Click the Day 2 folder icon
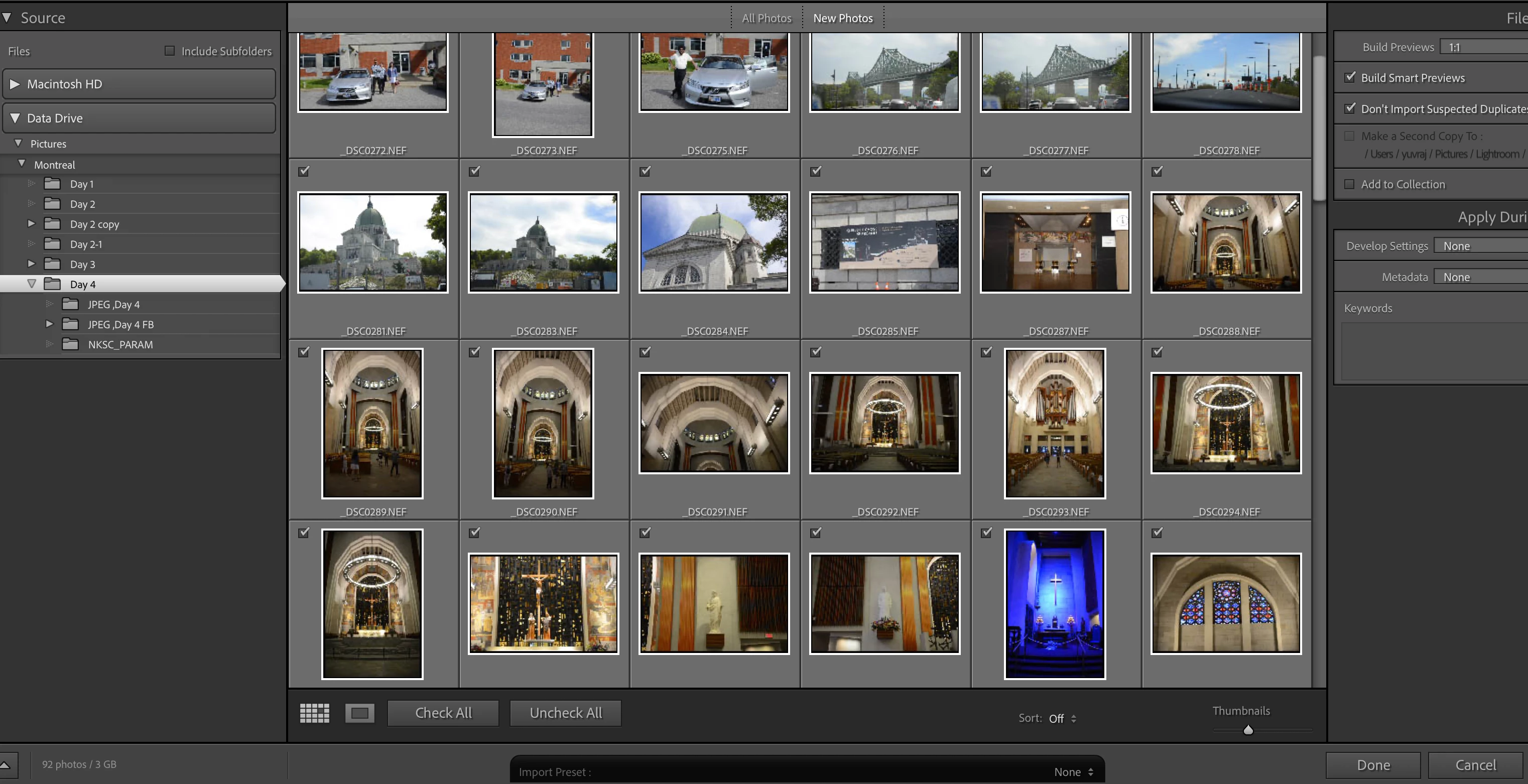The width and height of the screenshot is (1528, 784). pyautogui.click(x=52, y=204)
